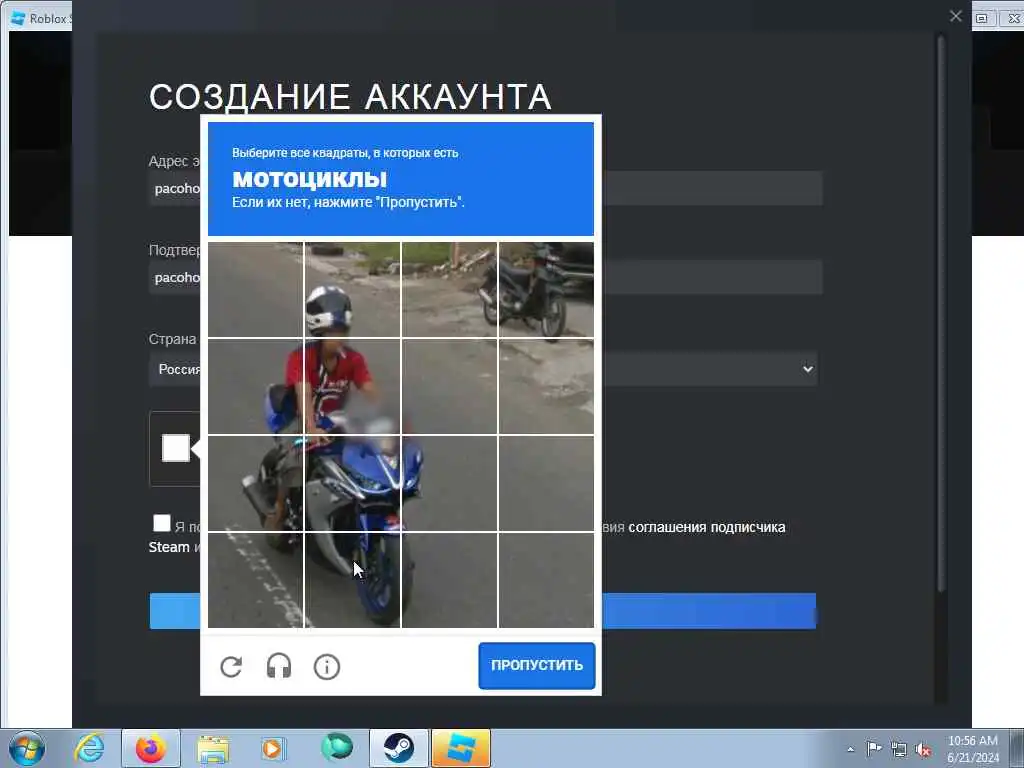Click the blue continue button behind the CAPTCHA
Viewport: 1024px width, 768px height.
pos(483,611)
